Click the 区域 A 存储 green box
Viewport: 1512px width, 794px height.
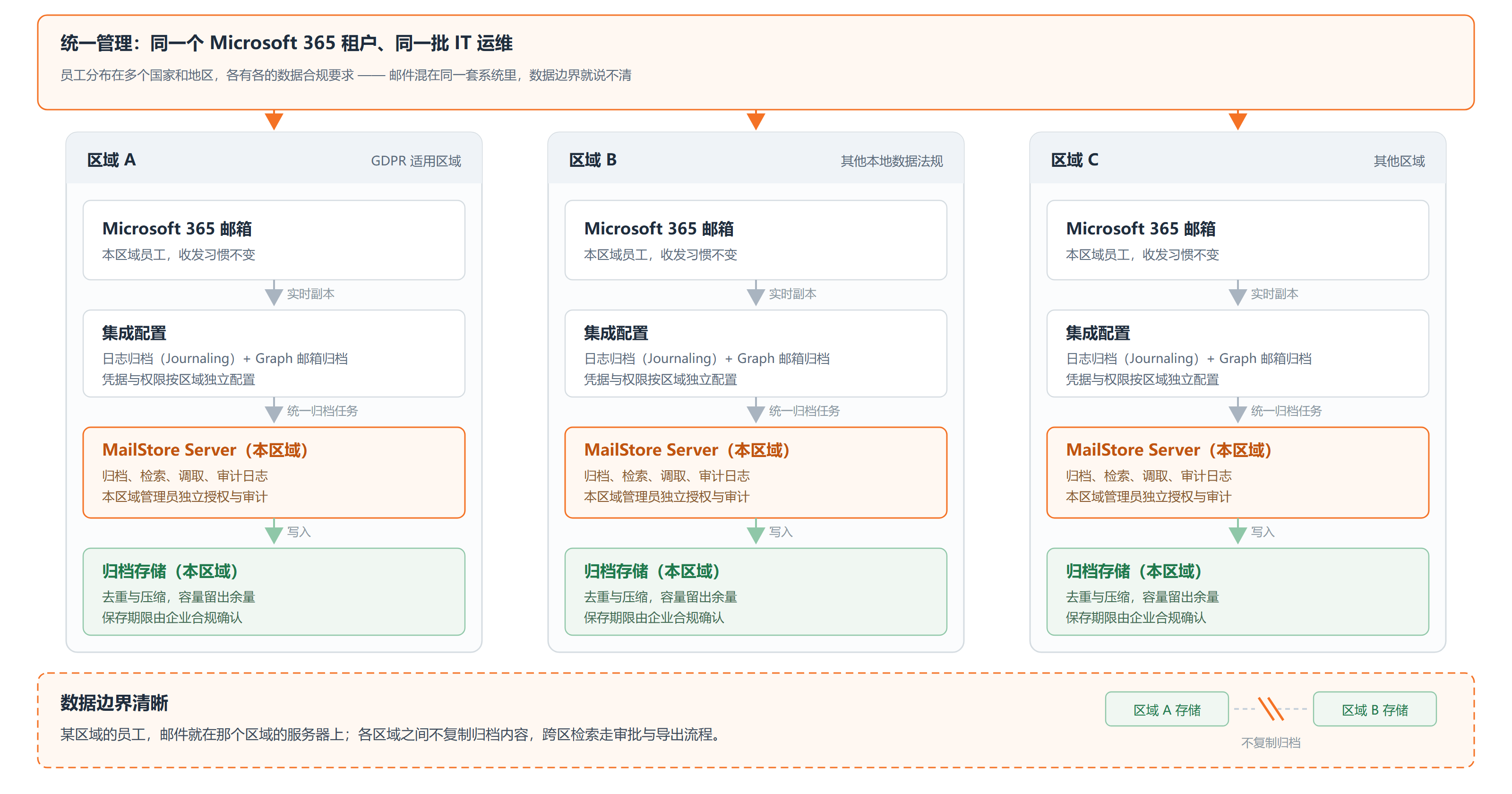pyautogui.click(x=1167, y=709)
